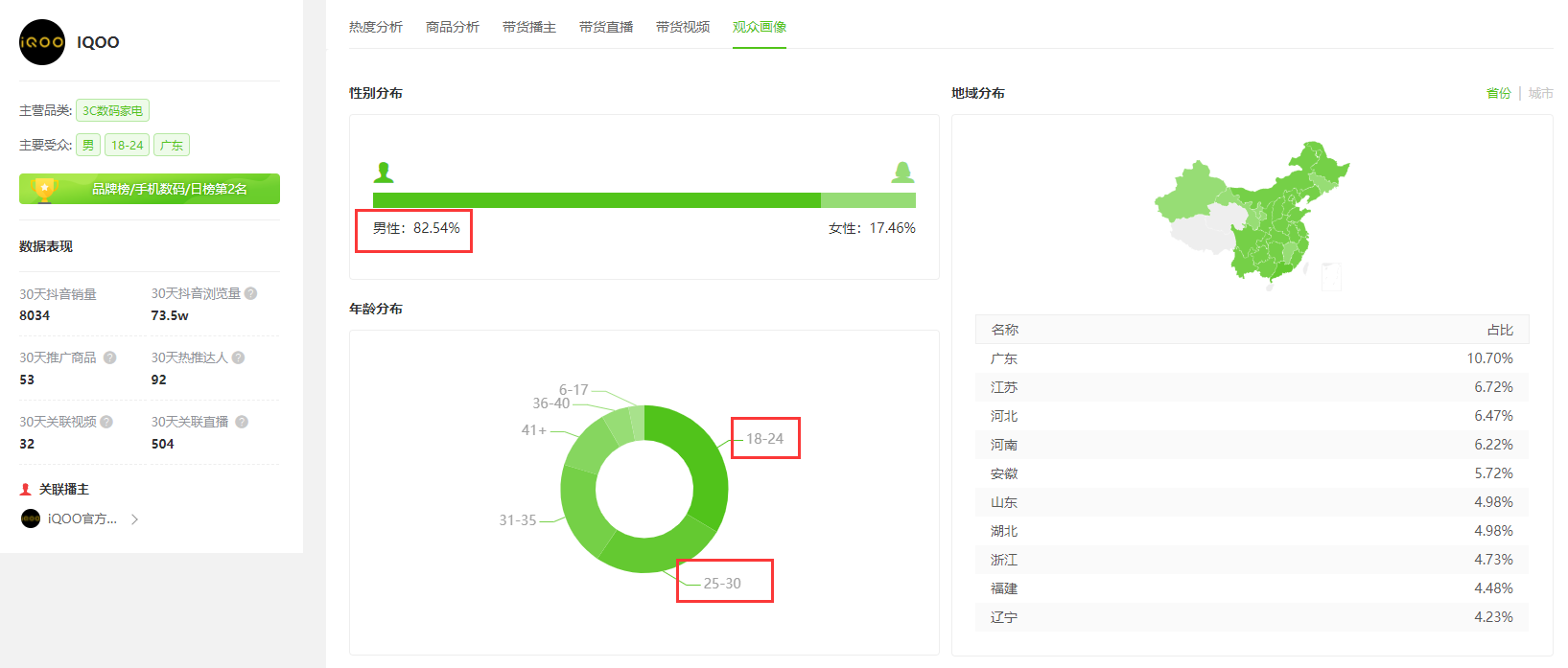Open the 带货直播 tab

pos(606,27)
